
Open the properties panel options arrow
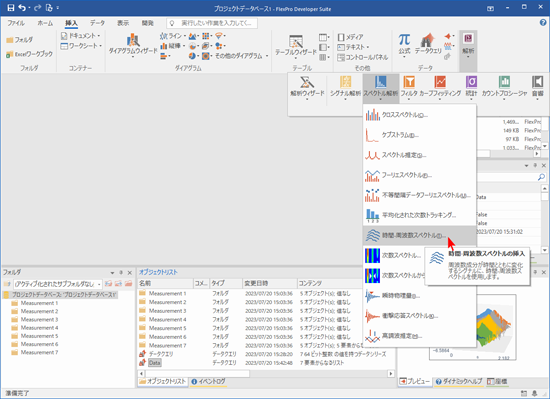coord(526,165)
